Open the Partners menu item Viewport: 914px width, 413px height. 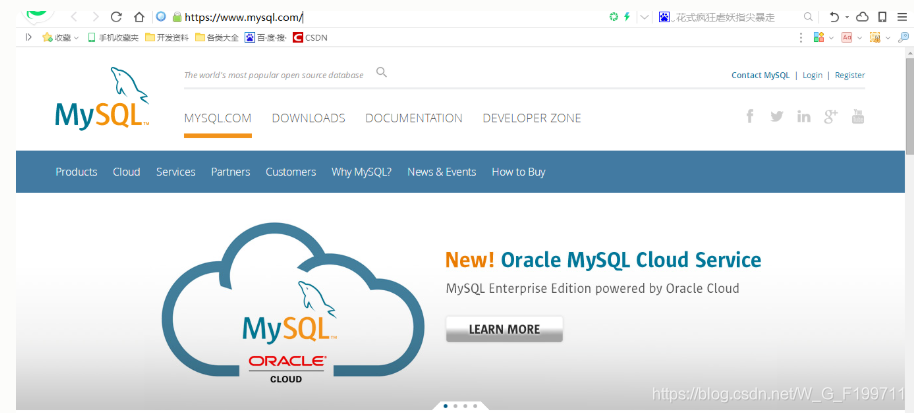230,172
